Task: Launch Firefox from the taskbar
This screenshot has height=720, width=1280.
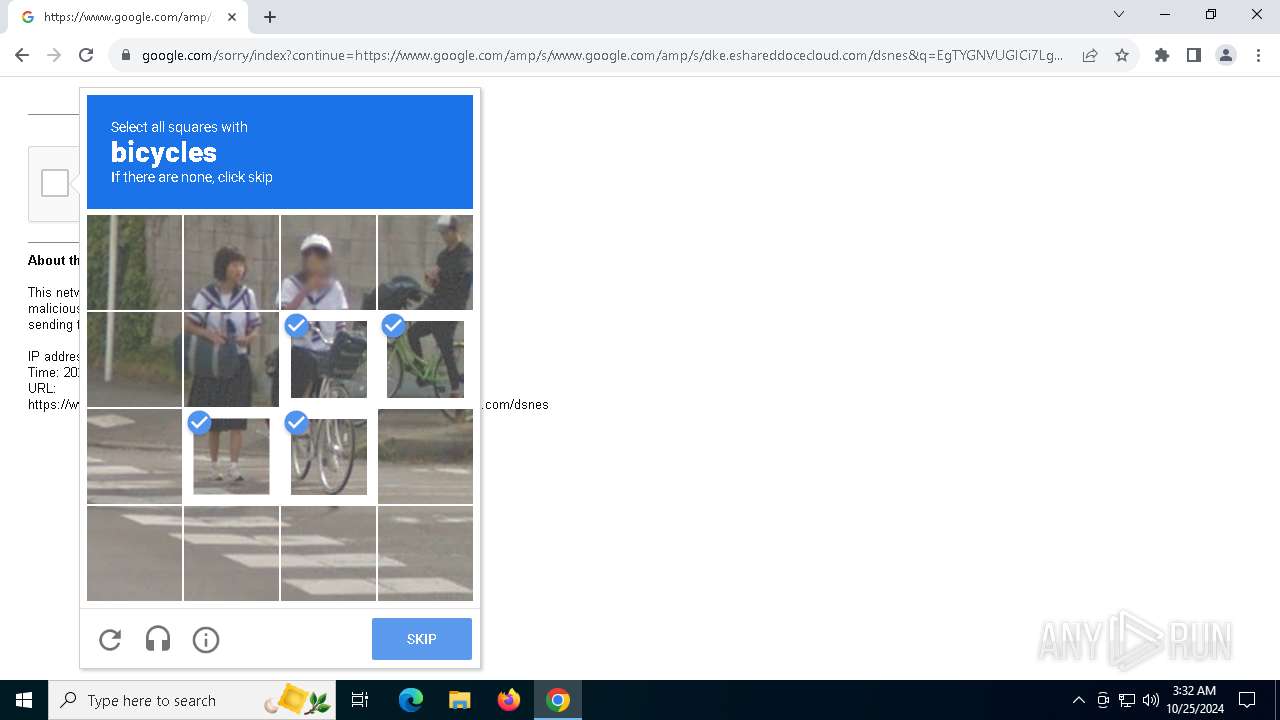Action: [x=509, y=700]
